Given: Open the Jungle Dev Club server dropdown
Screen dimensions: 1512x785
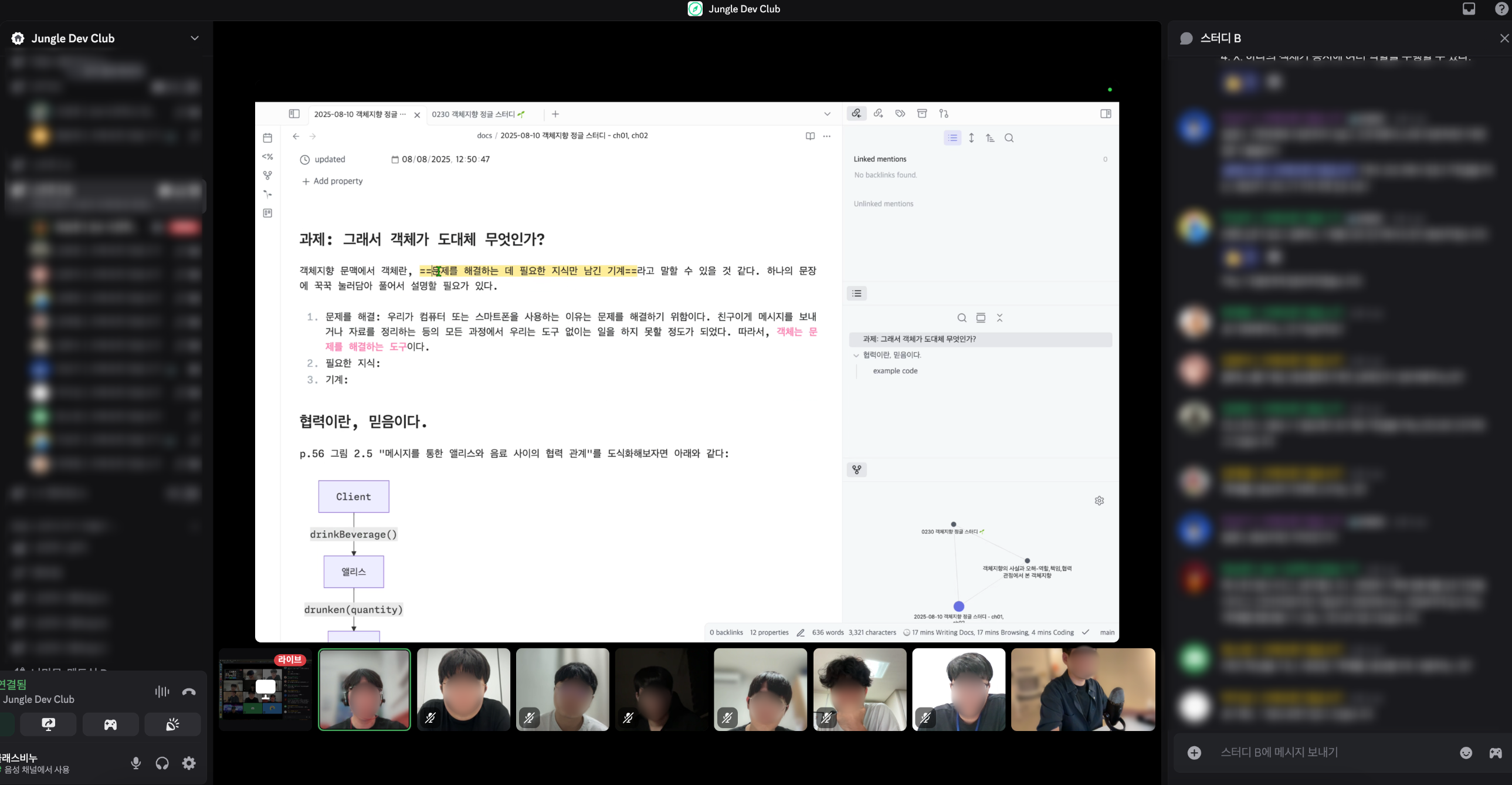Looking at the screenshot, I should pyautogui.click(x=195, y=38).
